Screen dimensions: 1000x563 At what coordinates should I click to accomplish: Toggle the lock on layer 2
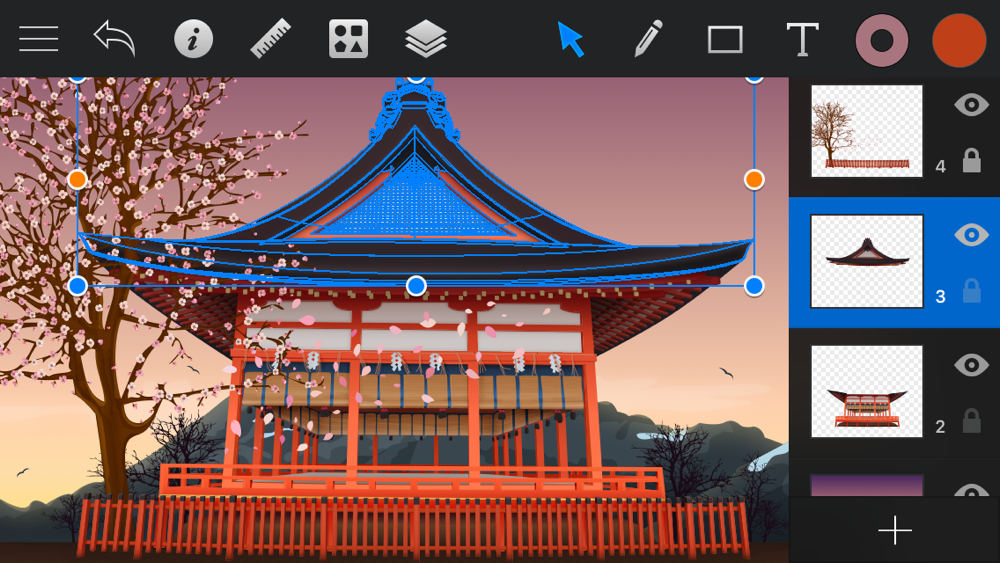point(971,421)
